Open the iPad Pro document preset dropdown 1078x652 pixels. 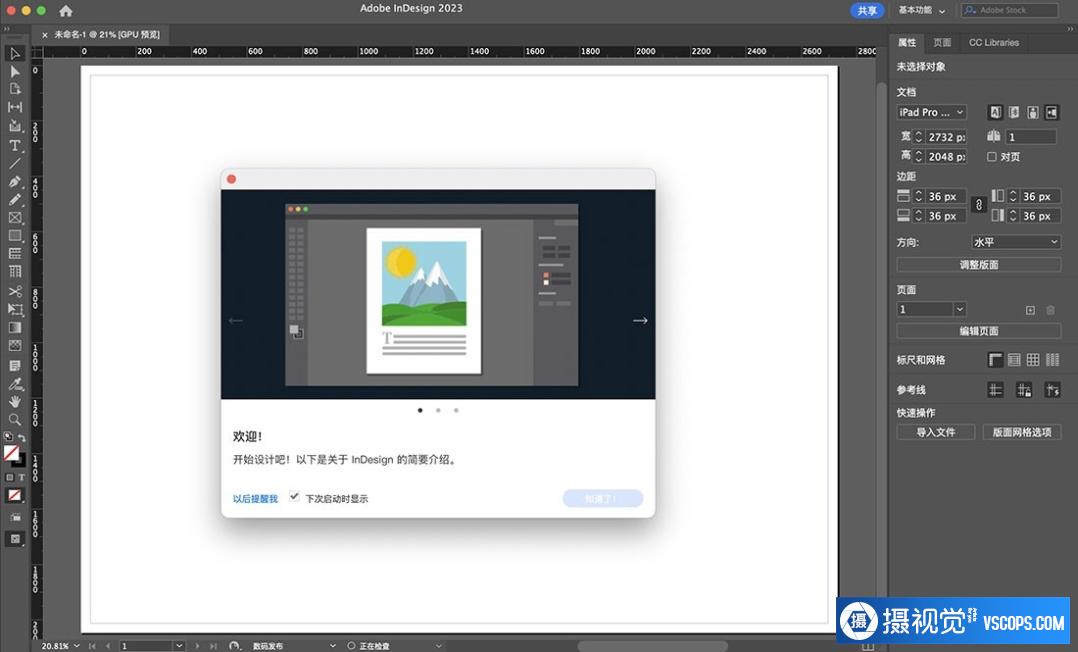932,112
